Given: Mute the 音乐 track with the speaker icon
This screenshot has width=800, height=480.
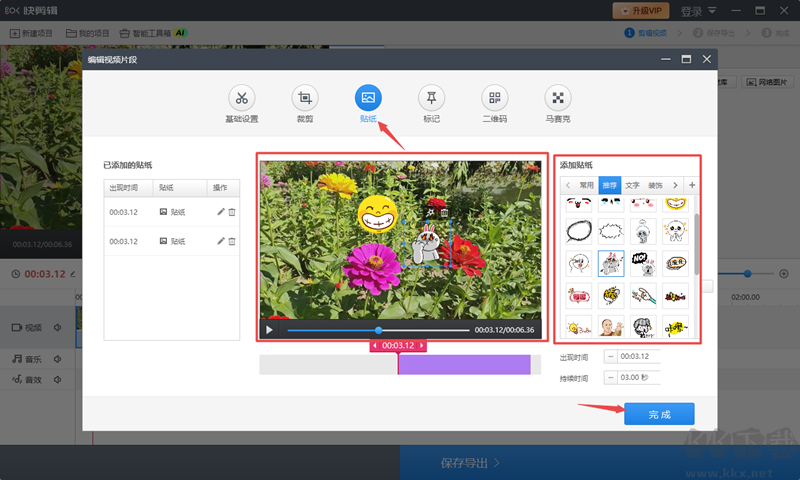Looking at the screenshot, I should tap(58, 359).
